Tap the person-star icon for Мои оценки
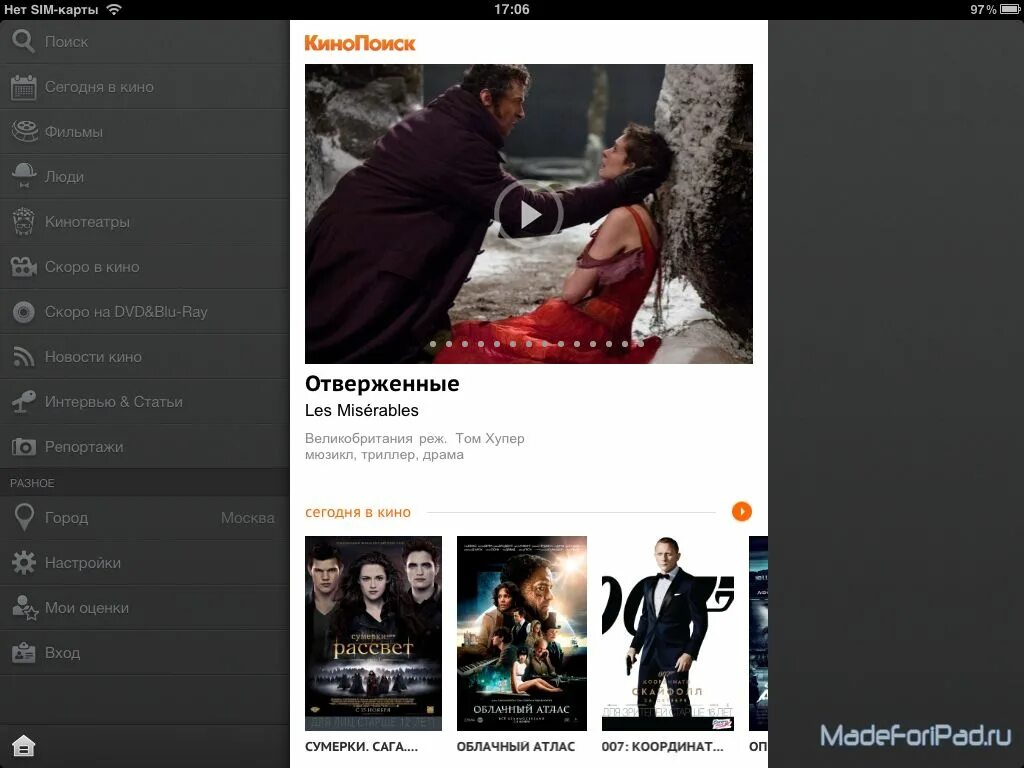Viewport: 1024px width, 768px height. click(x=25, y=607)
